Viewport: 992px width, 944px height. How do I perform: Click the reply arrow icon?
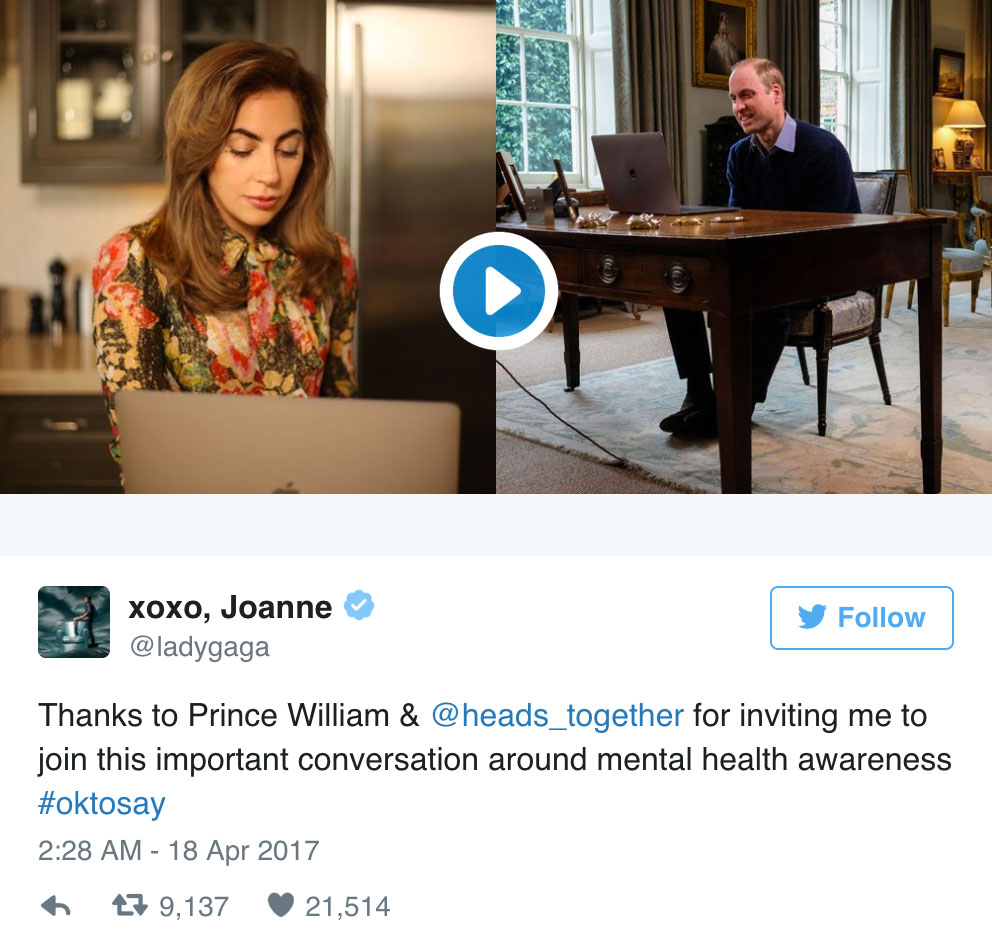(x=56, y=907)
